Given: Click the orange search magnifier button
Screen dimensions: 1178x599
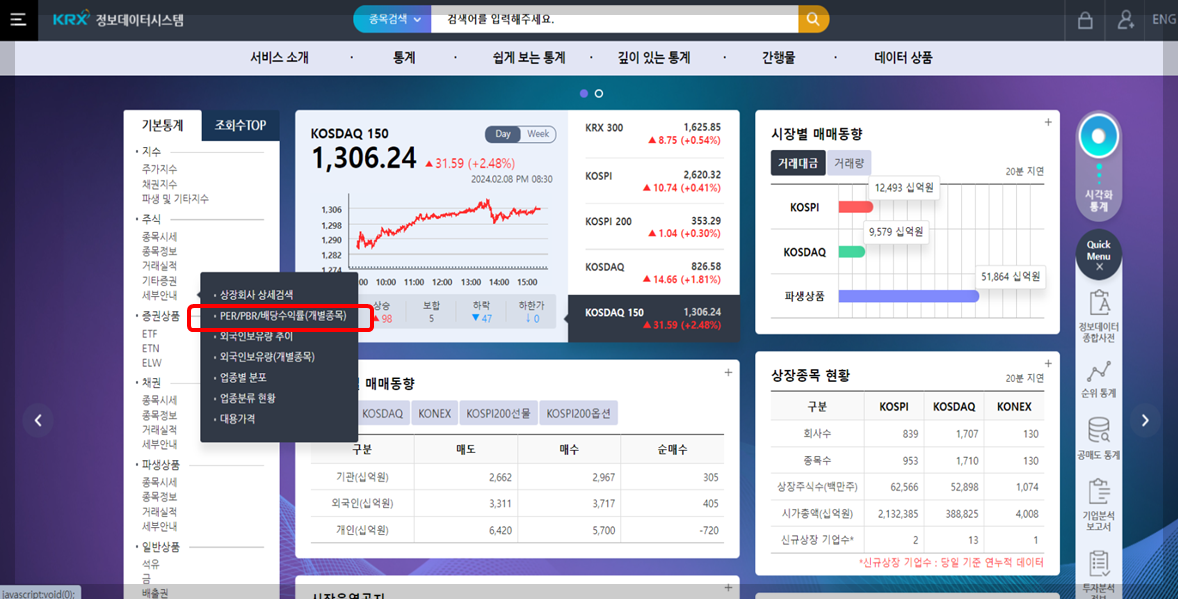Looking at the screenshot, I should (x=813, y=20).
